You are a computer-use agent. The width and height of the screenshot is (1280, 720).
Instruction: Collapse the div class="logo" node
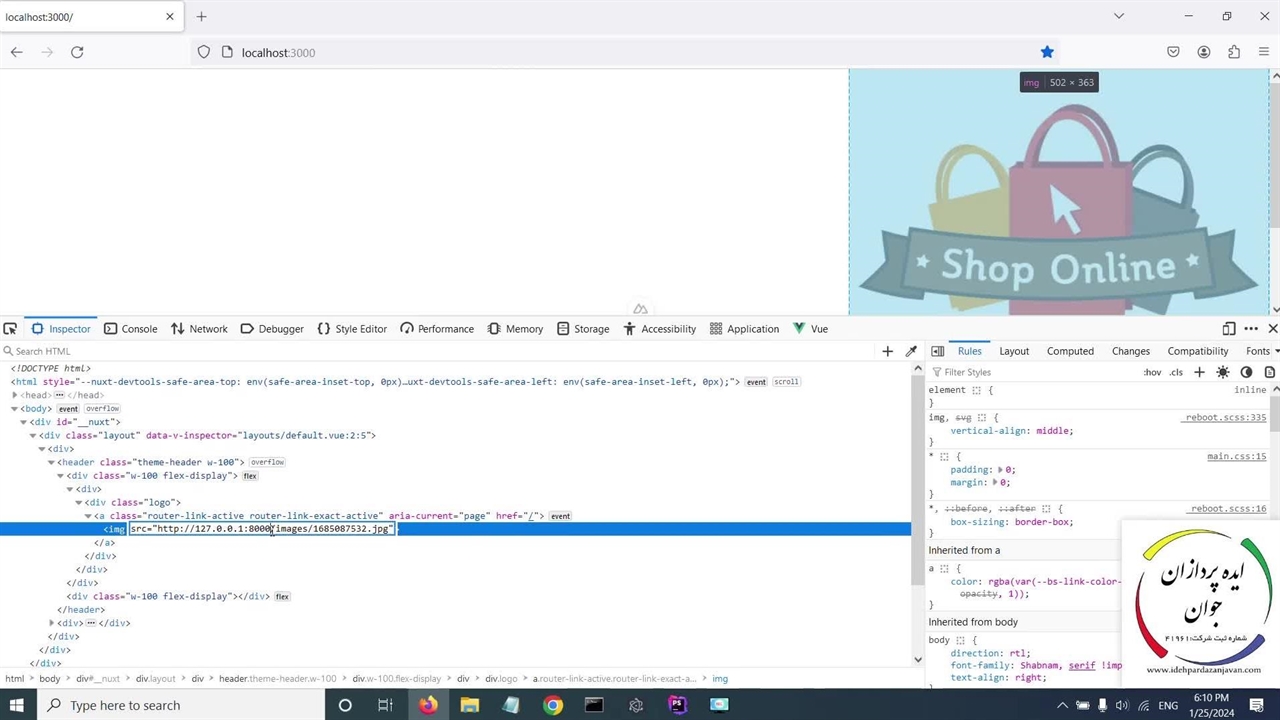pyautogui.click(x=79, y=503)
